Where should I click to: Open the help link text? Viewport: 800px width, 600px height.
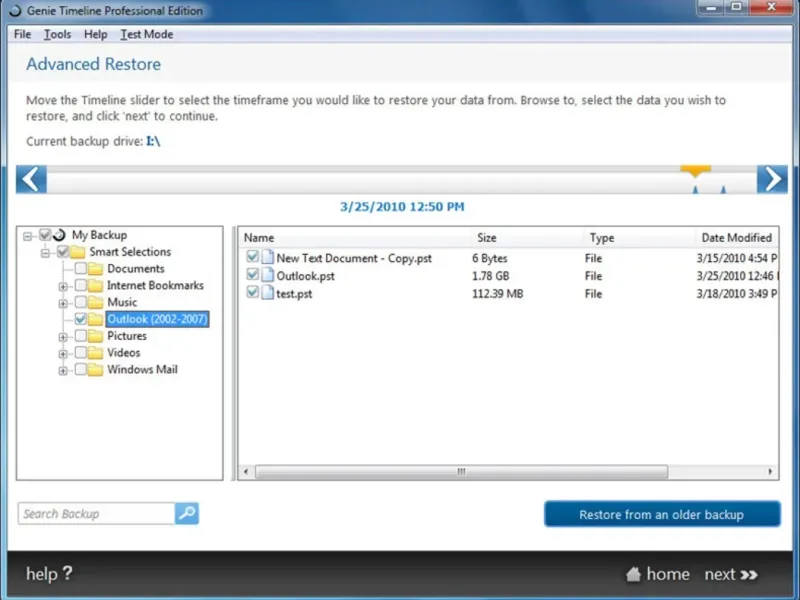42,574
